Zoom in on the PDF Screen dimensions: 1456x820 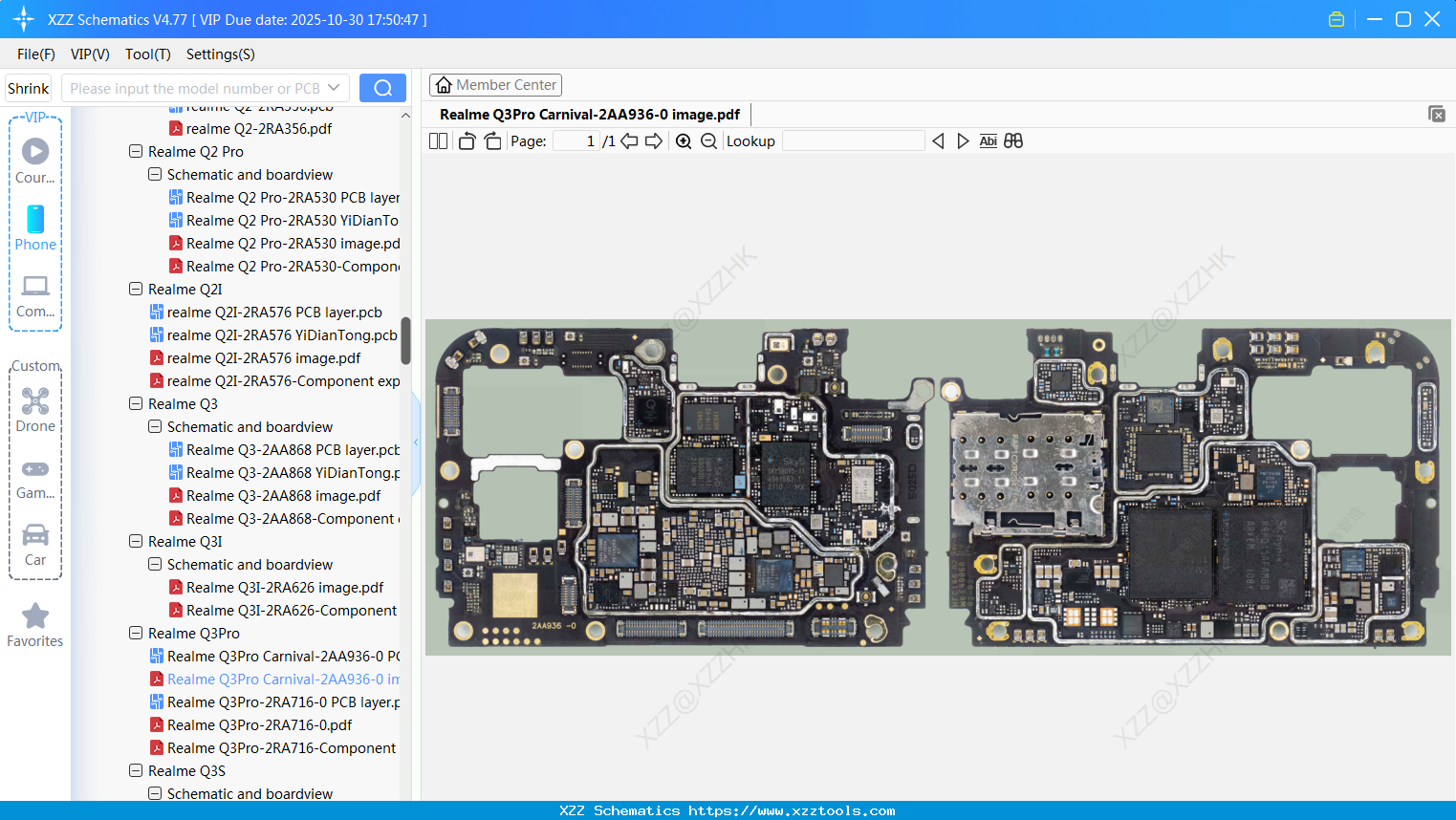[684, 141]
